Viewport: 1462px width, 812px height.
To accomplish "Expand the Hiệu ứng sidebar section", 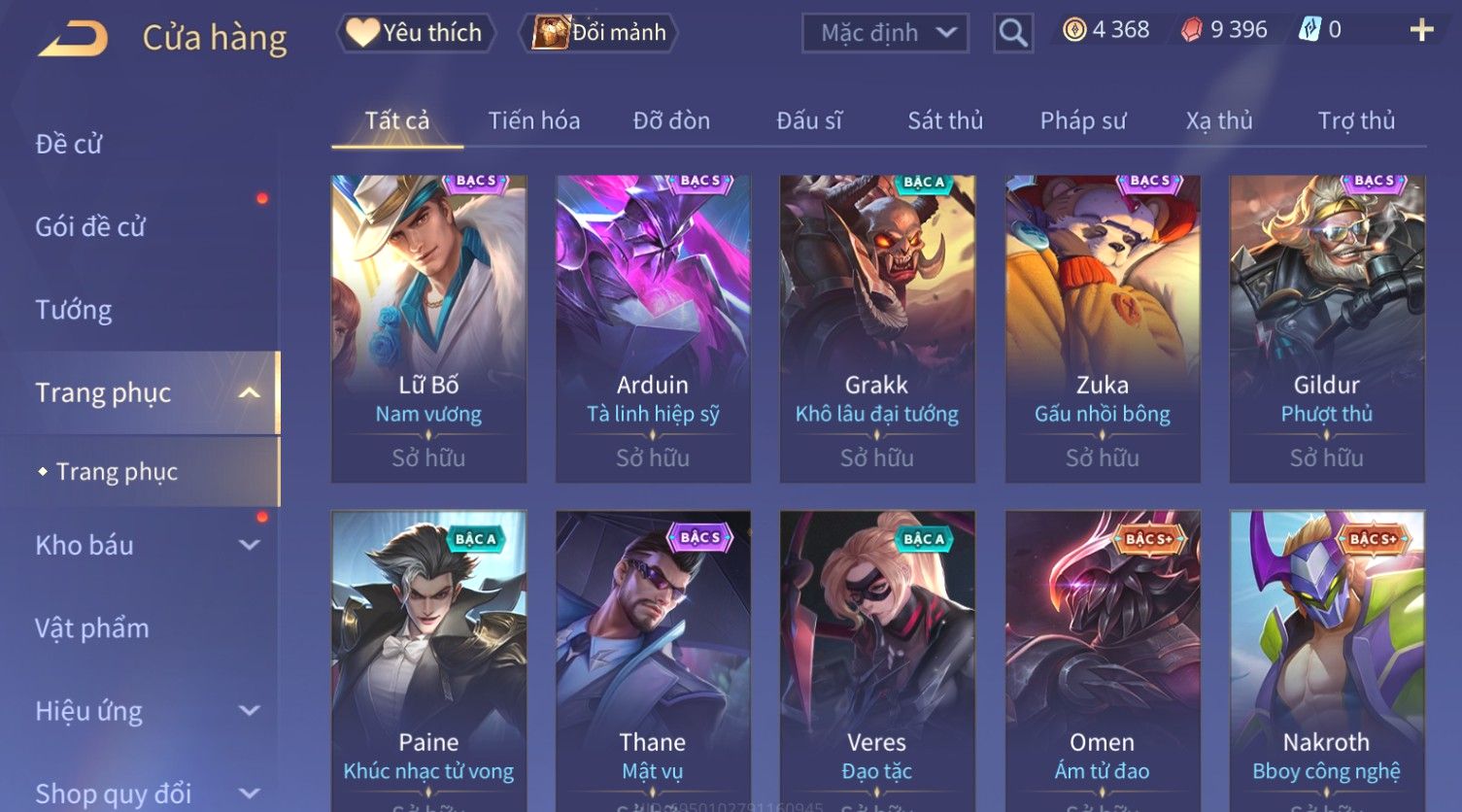I will [249, 711].
